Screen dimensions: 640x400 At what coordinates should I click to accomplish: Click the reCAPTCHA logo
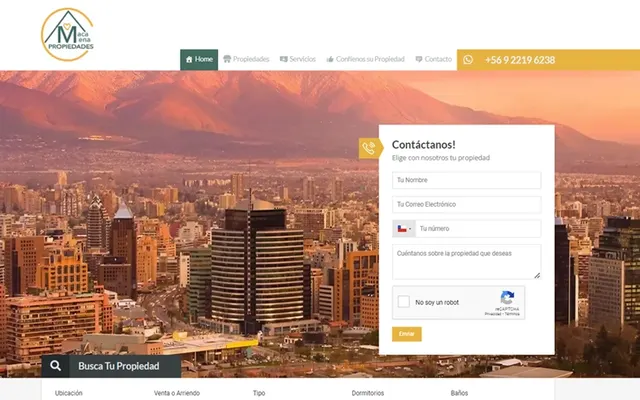[x=507, y=298]
